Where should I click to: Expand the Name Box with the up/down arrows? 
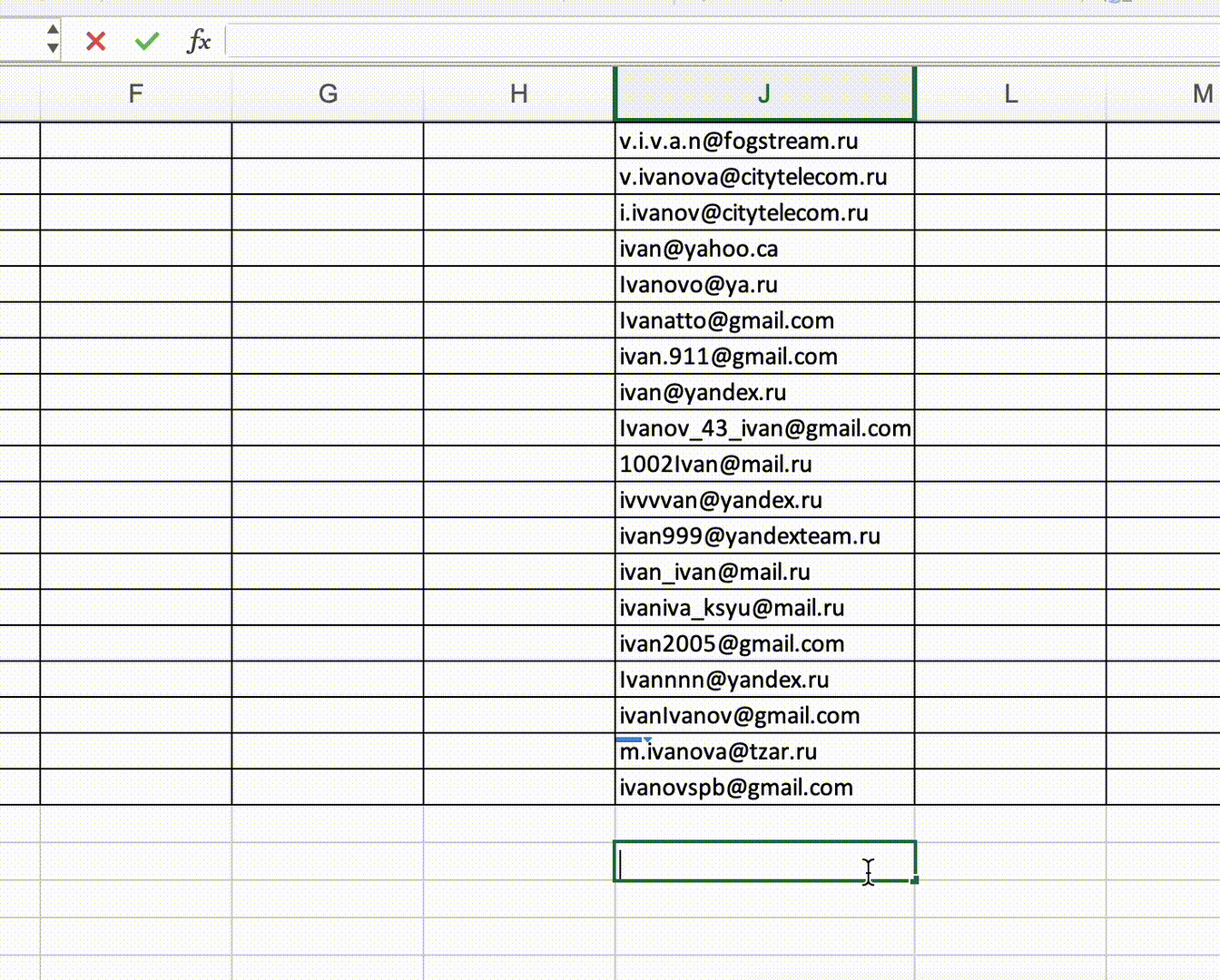pyautogui.click(x=53, y=40)
